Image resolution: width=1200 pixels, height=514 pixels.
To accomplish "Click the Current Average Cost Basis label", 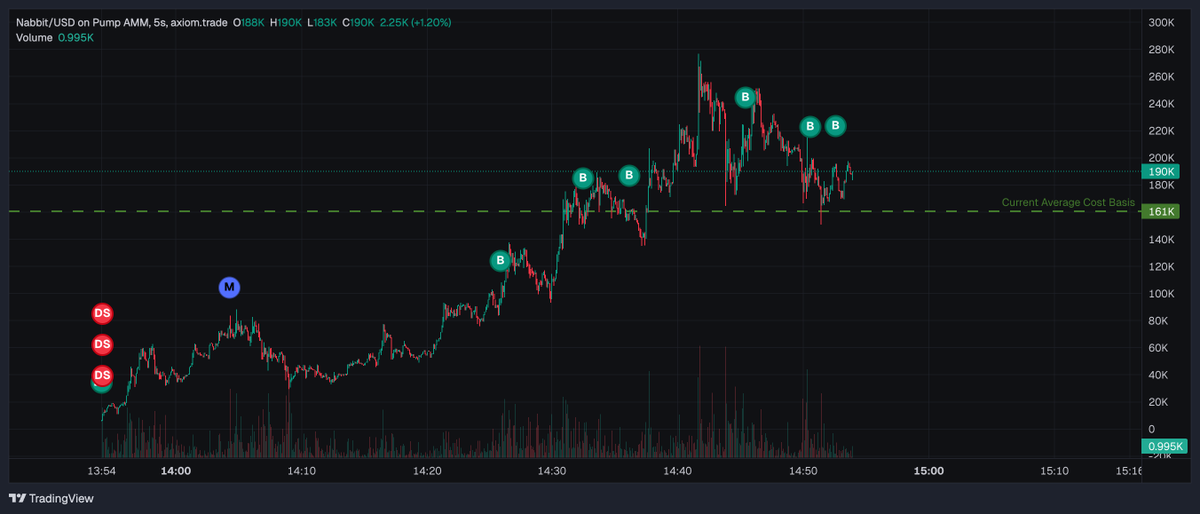I will click(1068, 203).
